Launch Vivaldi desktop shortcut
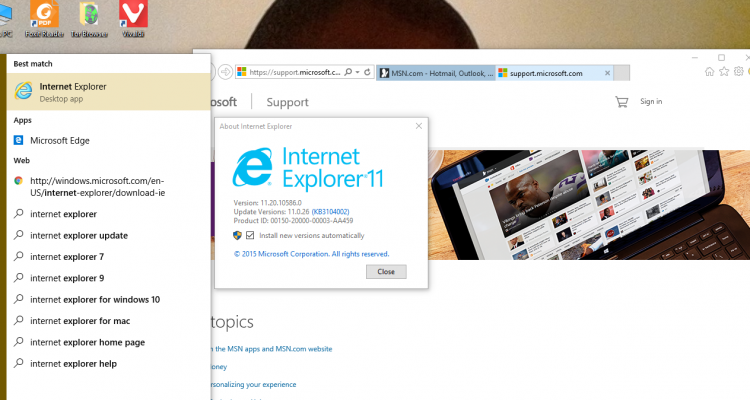 (133, 19)
